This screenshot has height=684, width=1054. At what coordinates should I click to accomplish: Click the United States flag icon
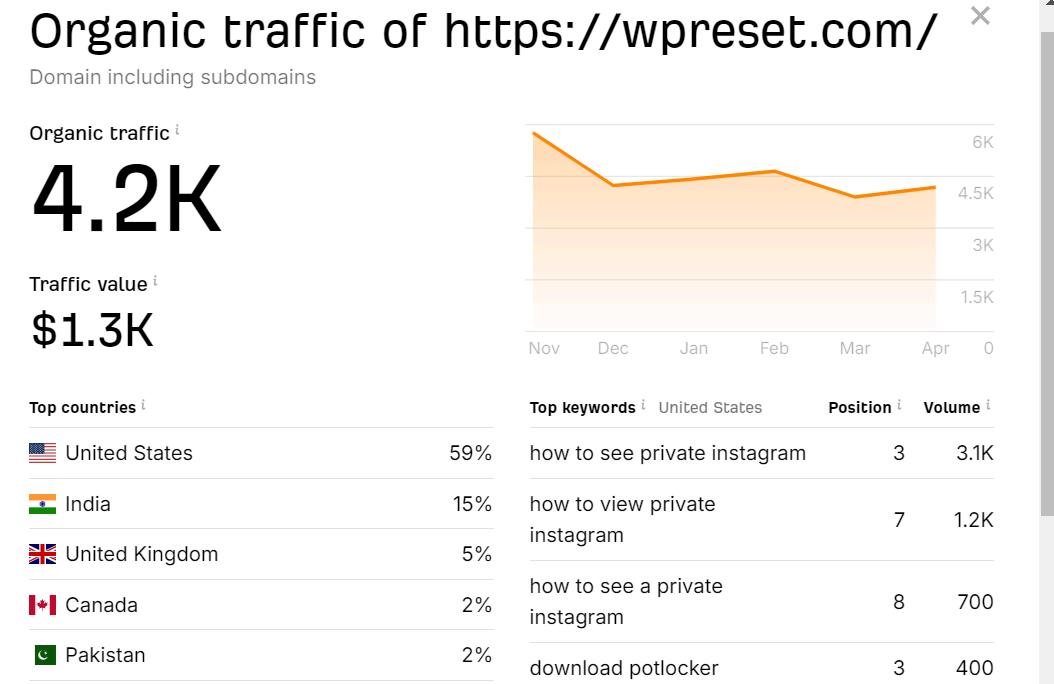tap(42, 453)
